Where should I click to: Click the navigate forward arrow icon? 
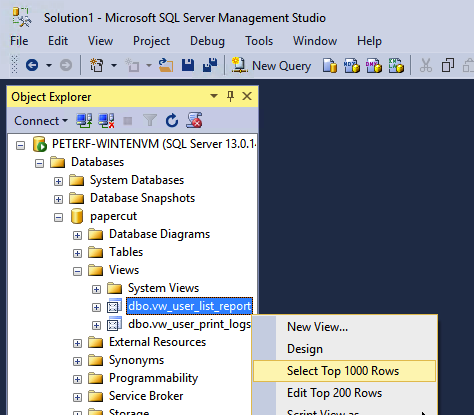(x=66, y=65)
